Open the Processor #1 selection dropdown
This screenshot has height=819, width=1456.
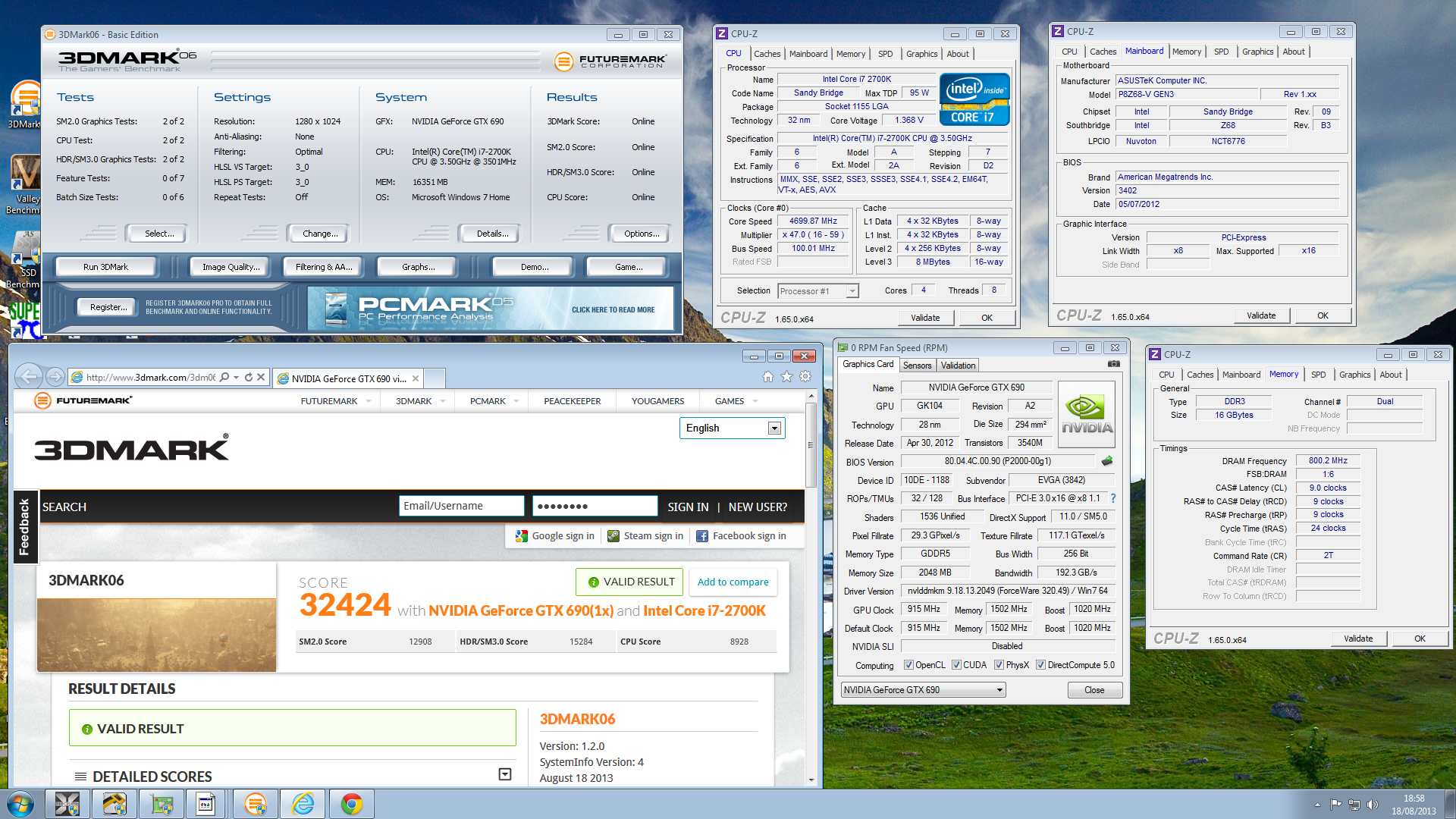click(817, 291)
